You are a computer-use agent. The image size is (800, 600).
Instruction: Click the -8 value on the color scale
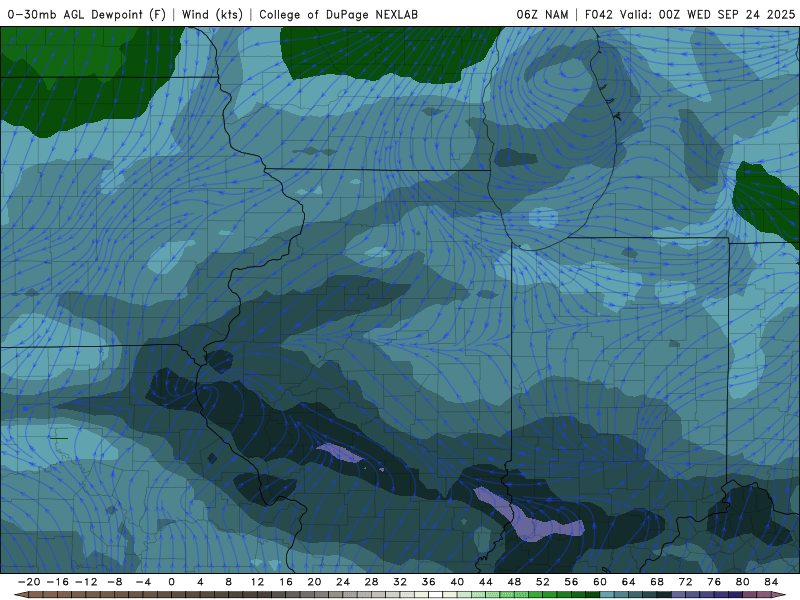[114, 582]
